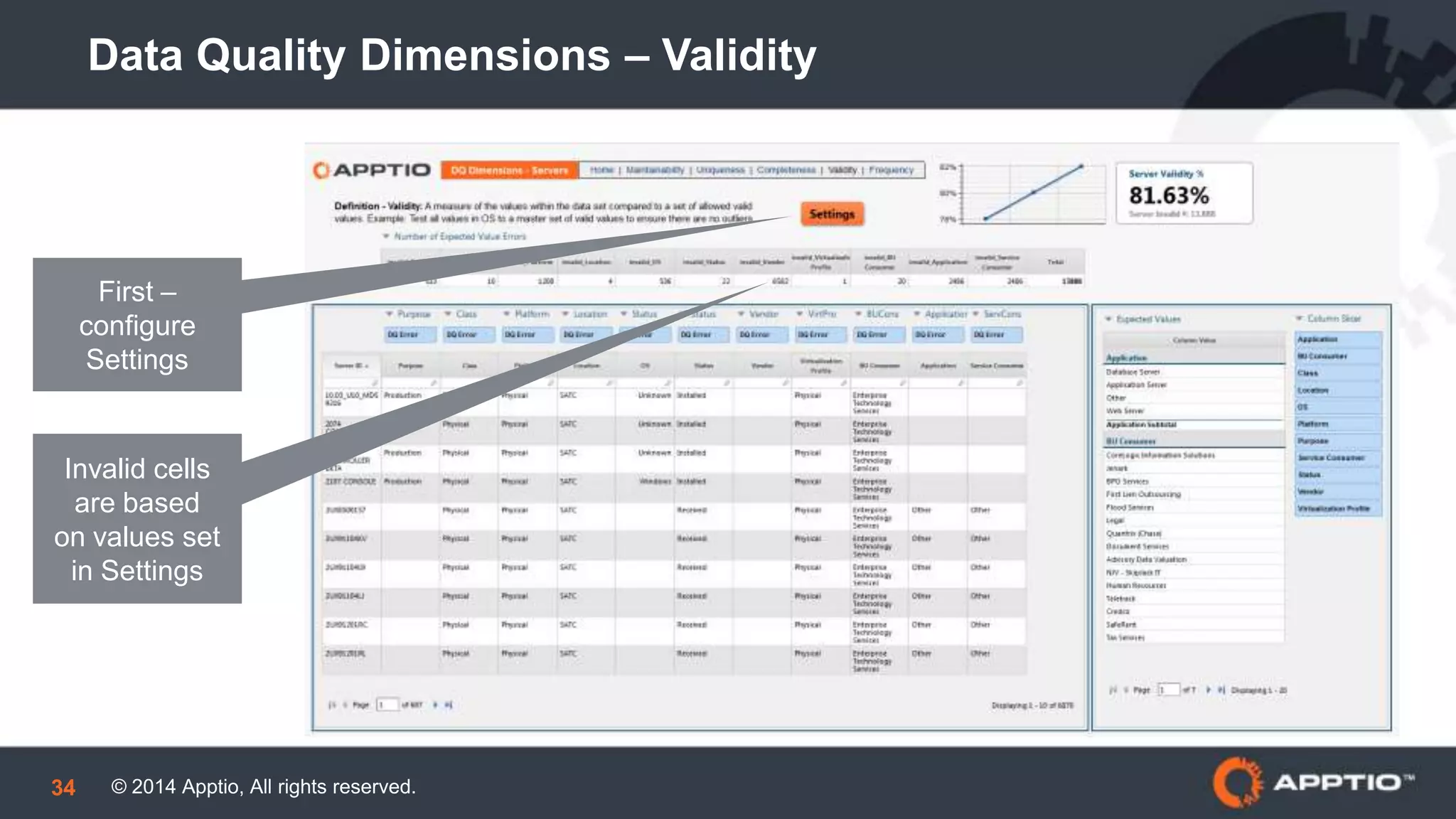This screenshot has width=1456, height=819.
Task: Click DQ Error button under BUCons
Action: coord(879,334)
